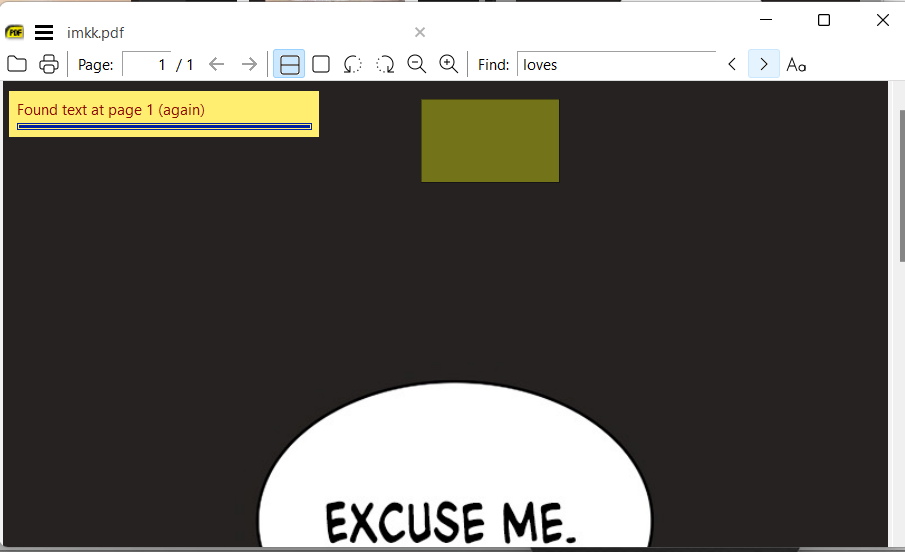
Task: Click the Found text notification
Action: point(164,114)
